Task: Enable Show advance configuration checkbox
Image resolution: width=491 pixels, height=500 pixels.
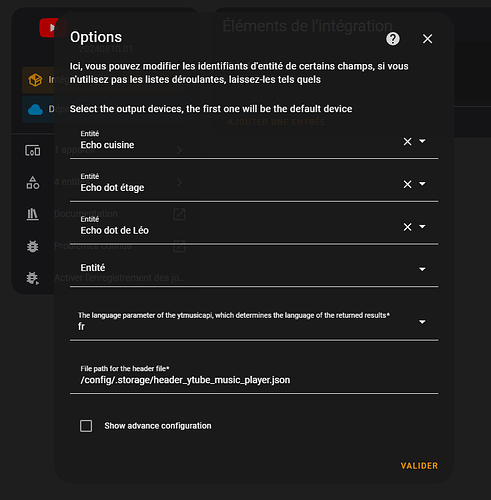Action: click(86, 426)
